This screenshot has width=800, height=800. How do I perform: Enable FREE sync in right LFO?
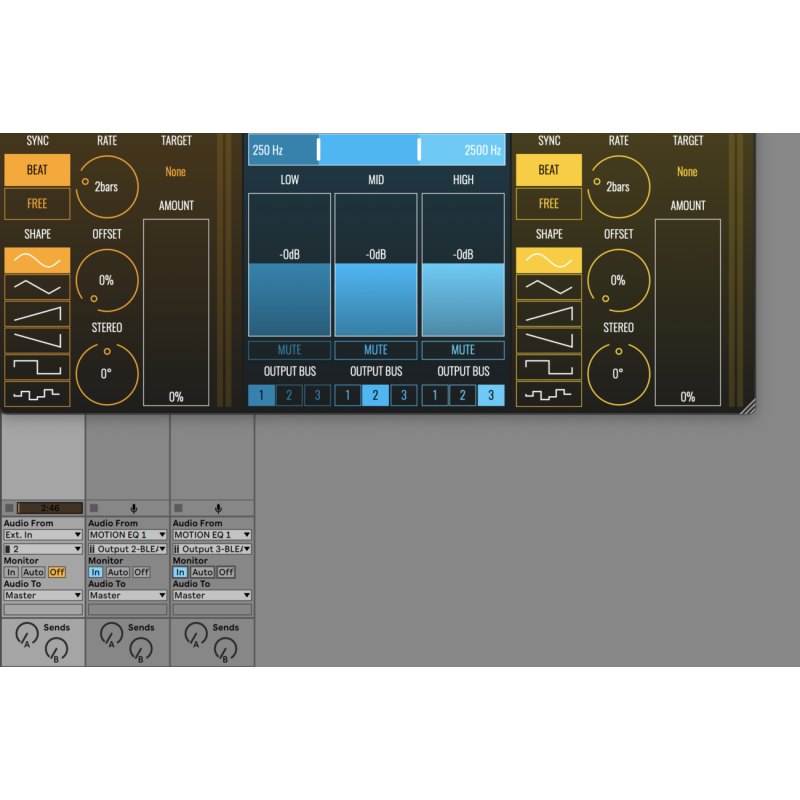pos(549,204)
